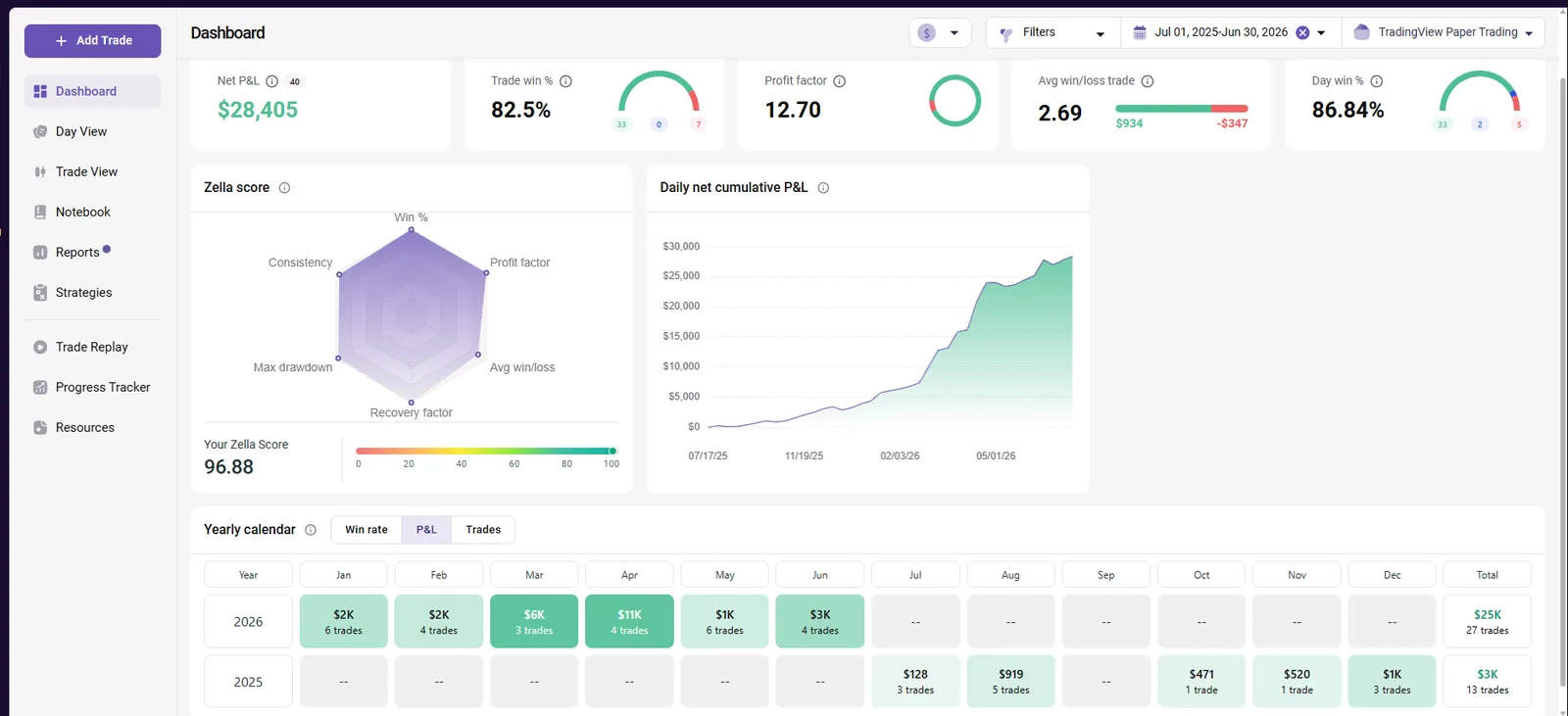Screen dimensions: 1568x716
Task: Expand the Filters dropdown
Action: (x=1053, y=32)
